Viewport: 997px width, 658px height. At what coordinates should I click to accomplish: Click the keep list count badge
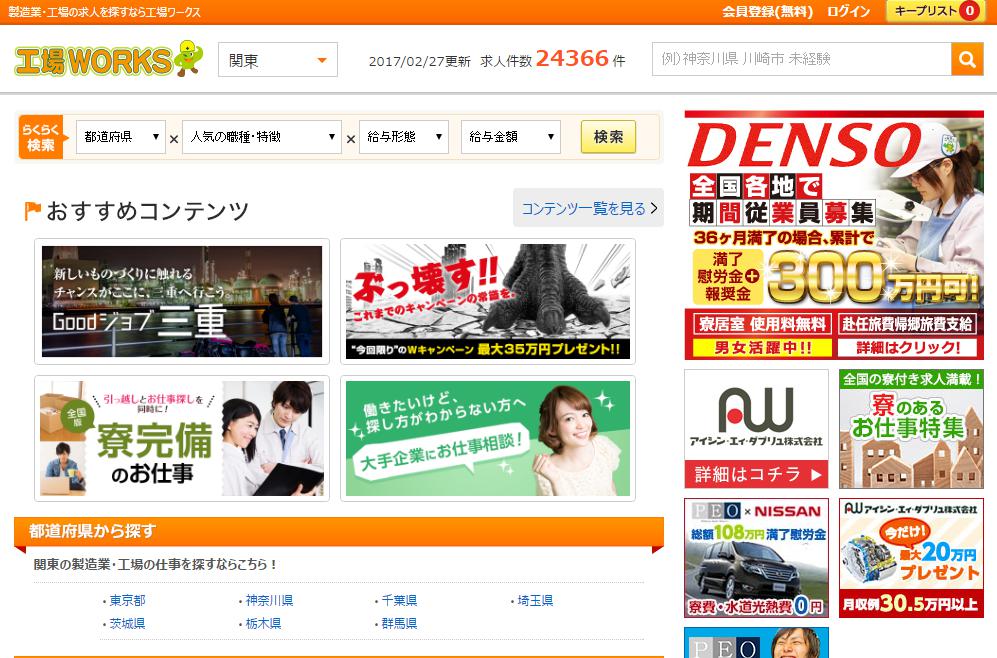tap(970, 10)
